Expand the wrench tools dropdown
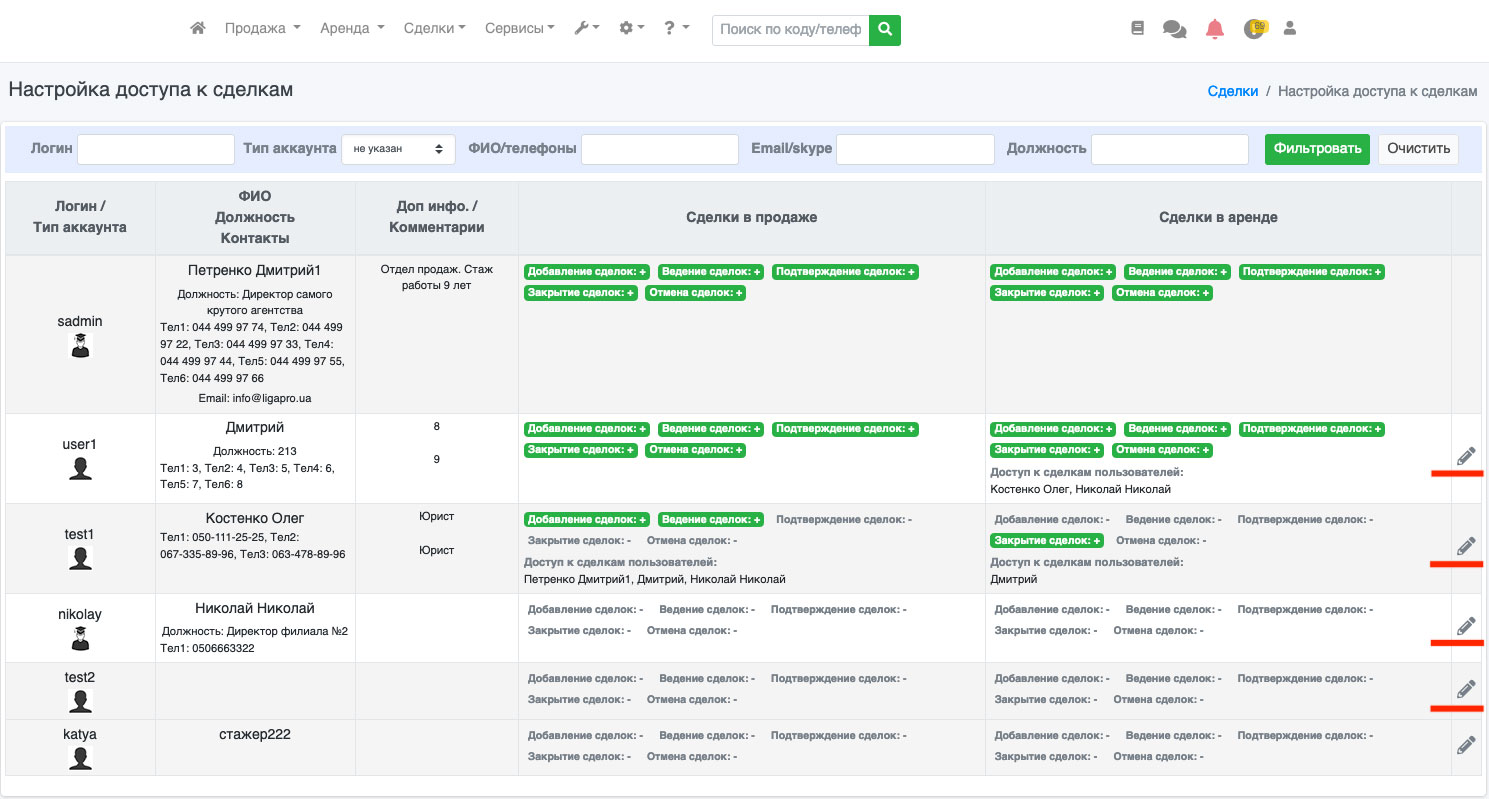This screenshot has width=1489, height=799. point(586,29)
